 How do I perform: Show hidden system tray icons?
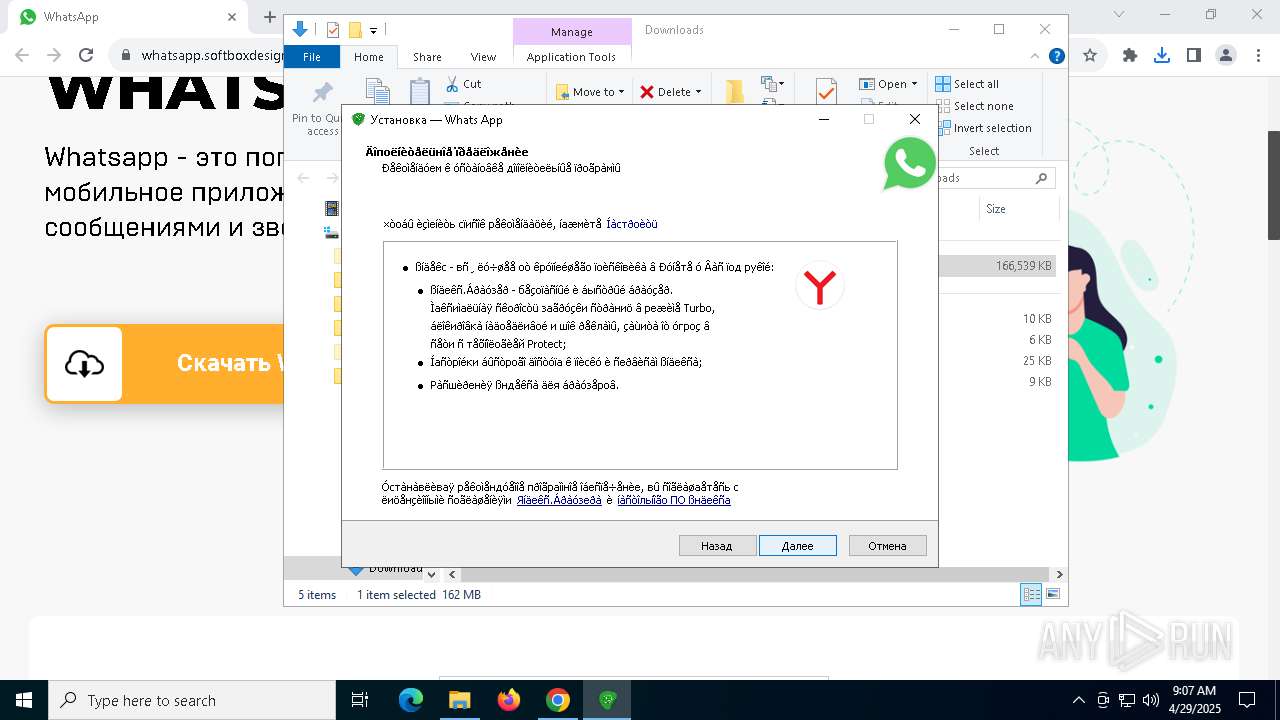(x=1078, y=700)
